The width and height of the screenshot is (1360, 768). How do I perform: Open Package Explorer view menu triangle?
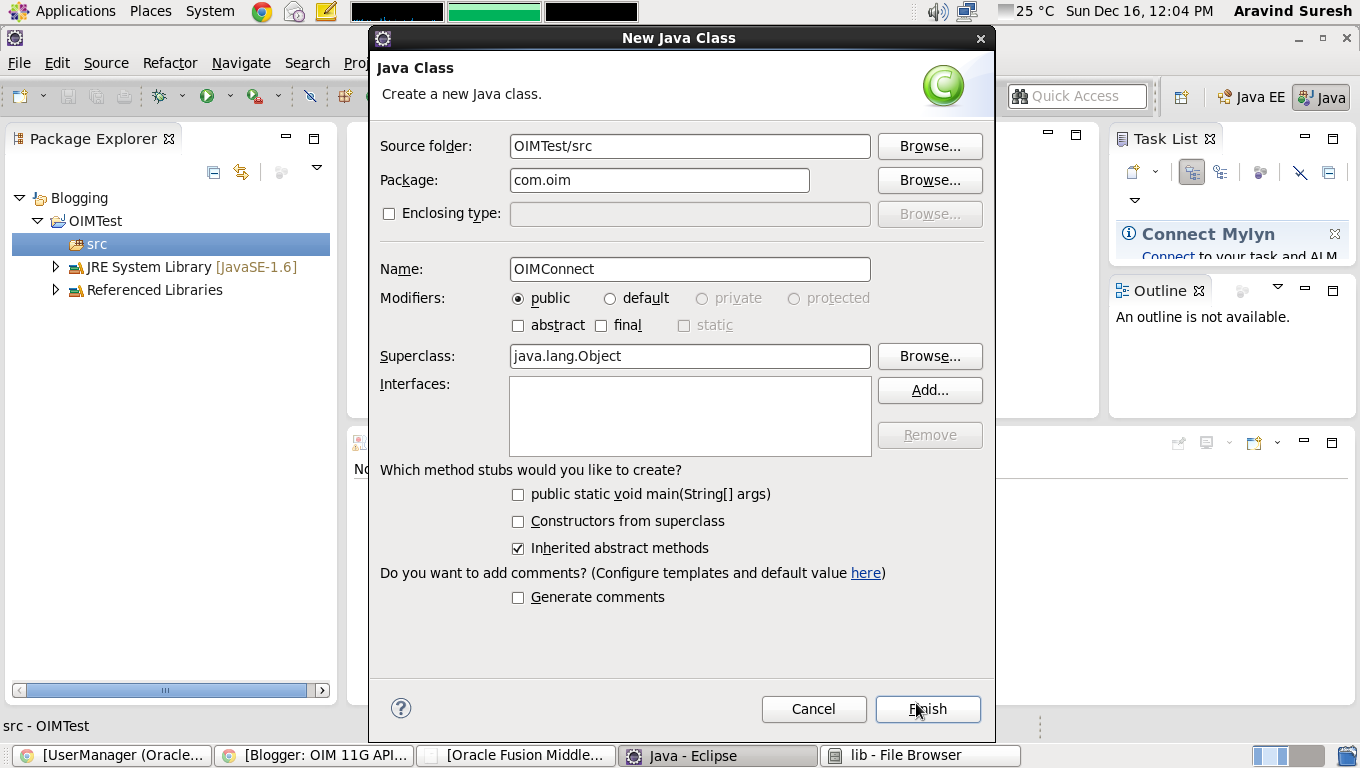(x=317, y=168)
